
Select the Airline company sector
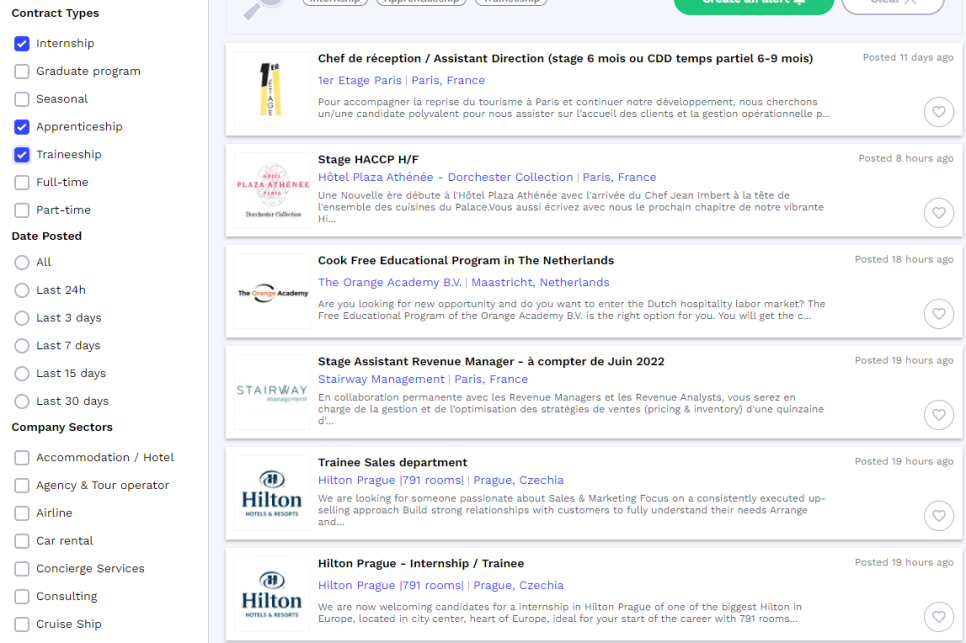pyautogui.click(x=22, y=513)
